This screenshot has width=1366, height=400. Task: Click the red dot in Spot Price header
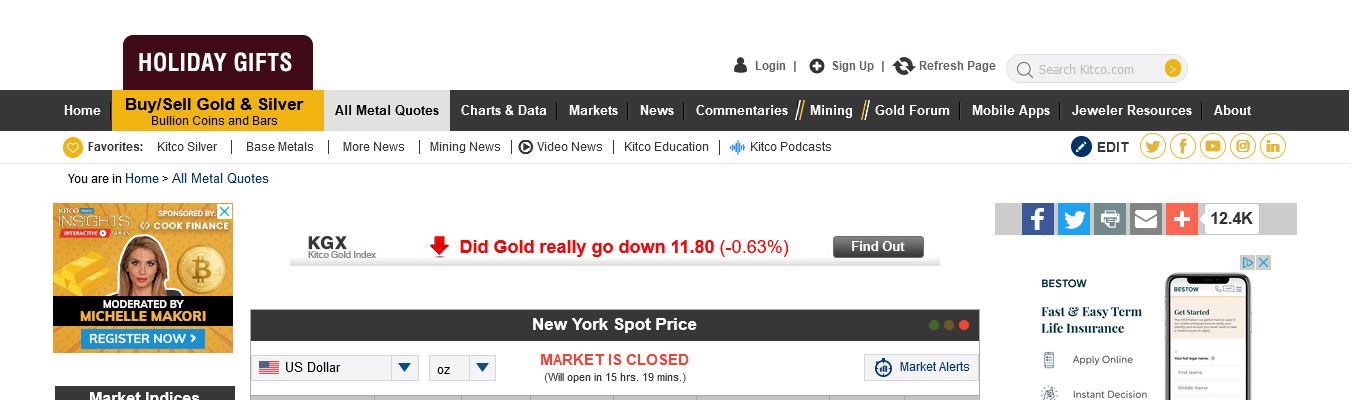click(964, 325)
